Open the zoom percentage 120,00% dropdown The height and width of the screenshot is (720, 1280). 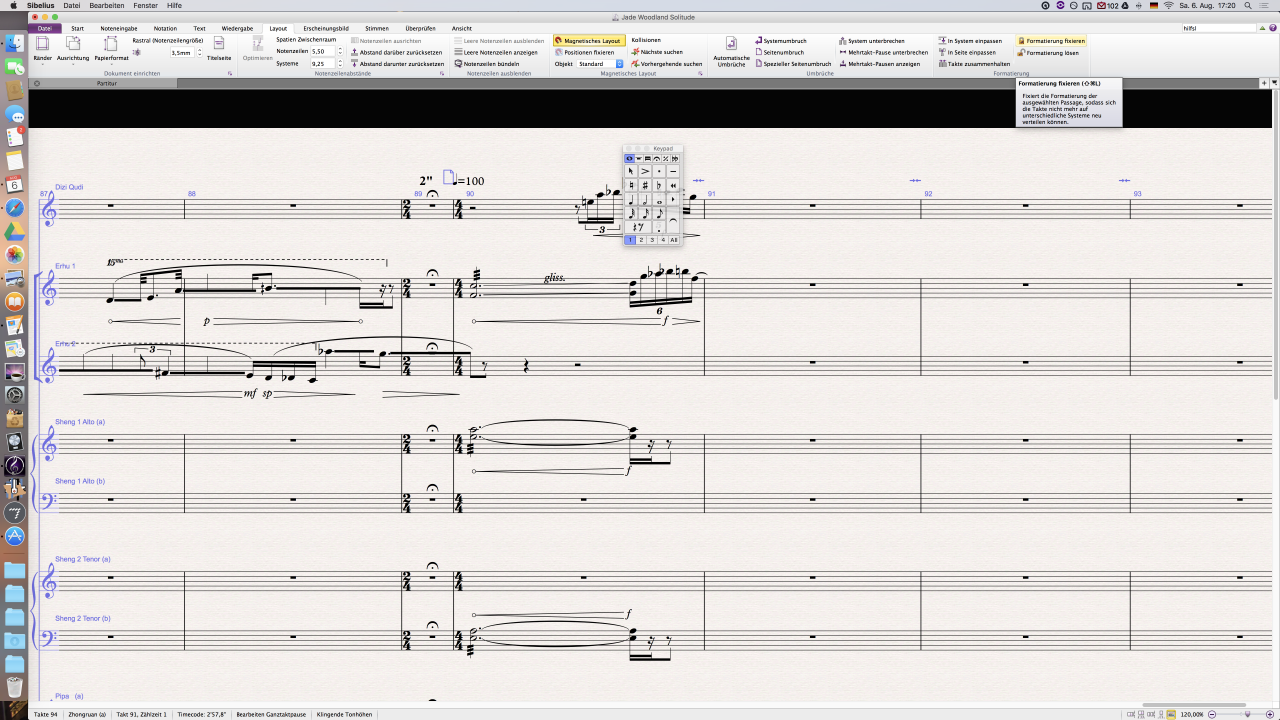tap(1192, 714)
